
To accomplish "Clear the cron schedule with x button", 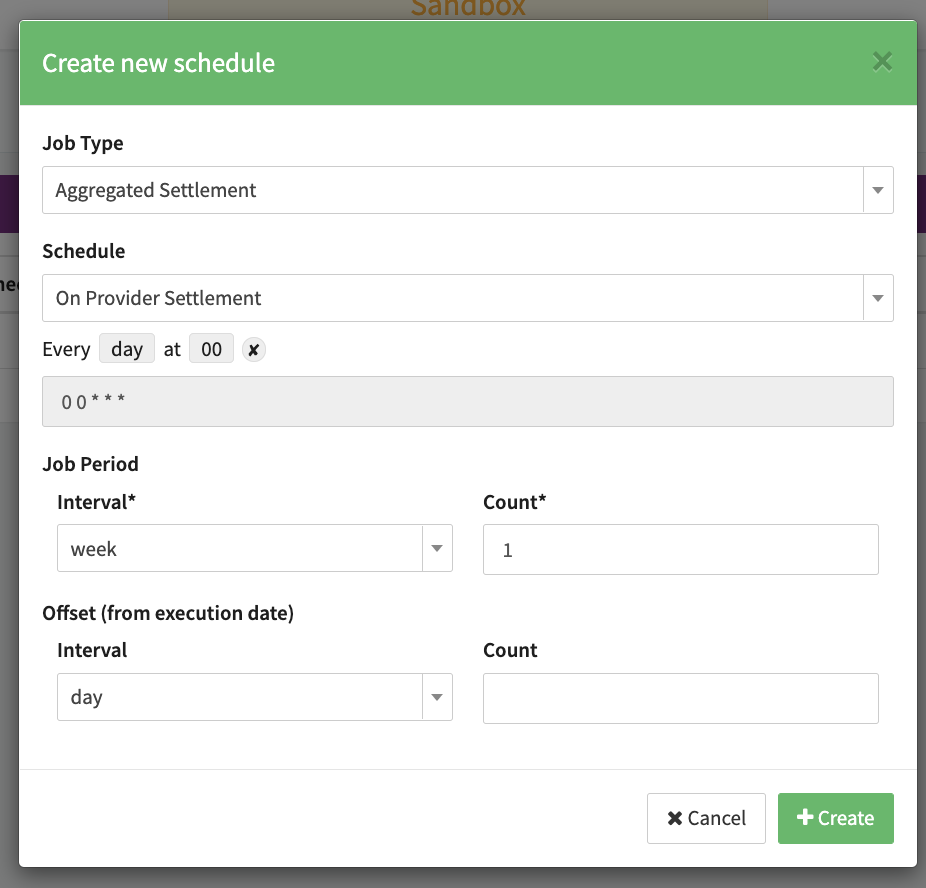I will click(x=254, y=351).
